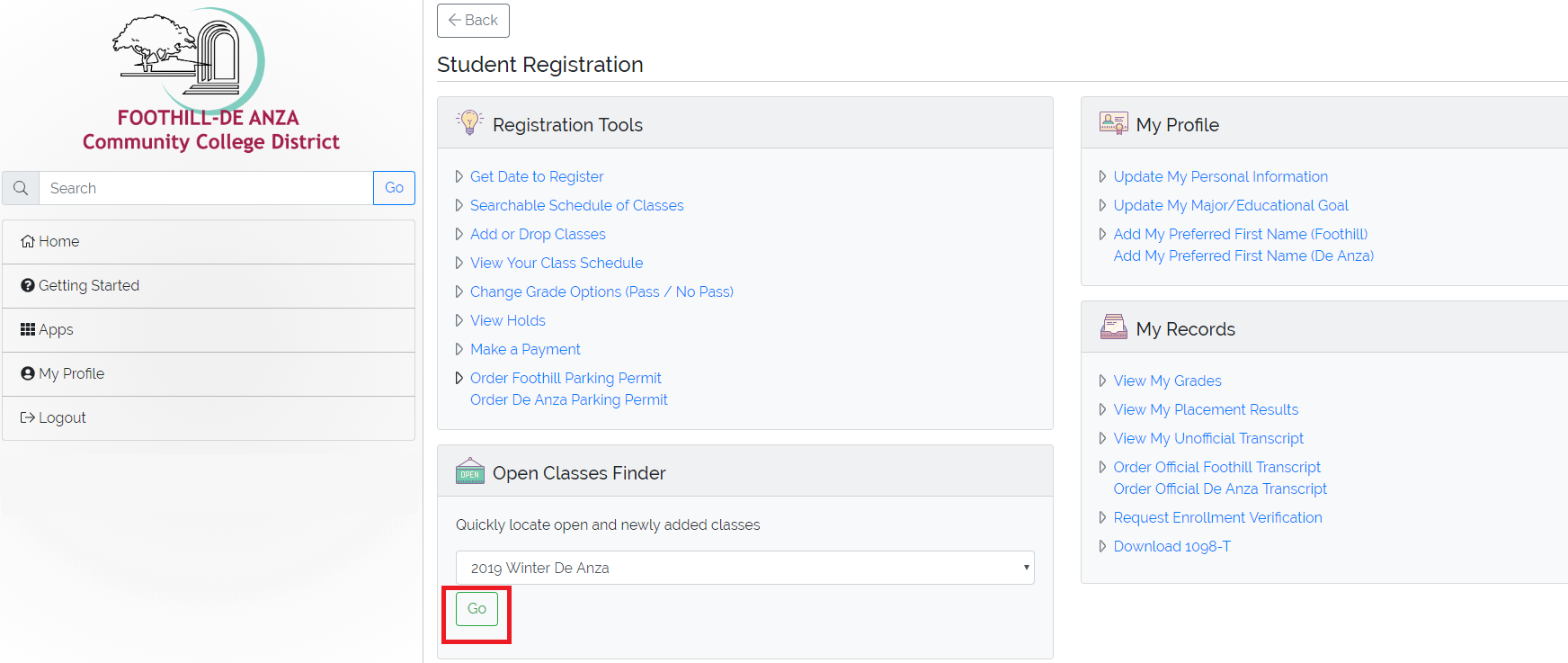
Task: Click the magnifying glass search icon
Action: [x=20, y=187]
